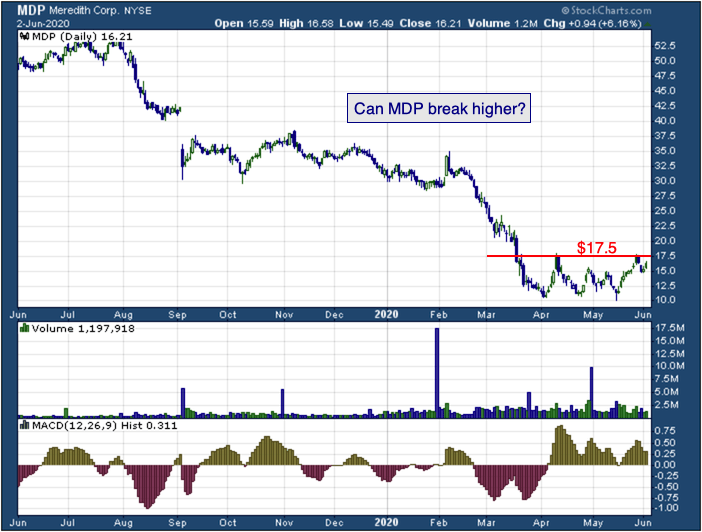Click the Close 16.21 value
The image size is (702, 532).
coord(430,23)
